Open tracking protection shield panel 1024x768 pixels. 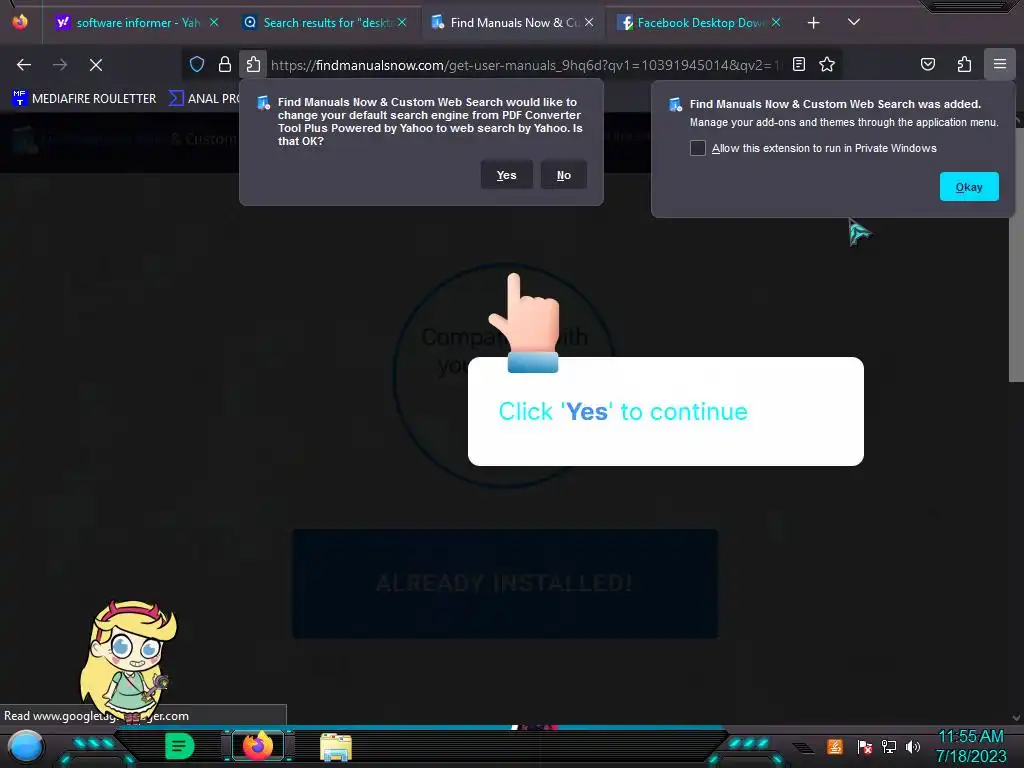click(x=197, y=65)
